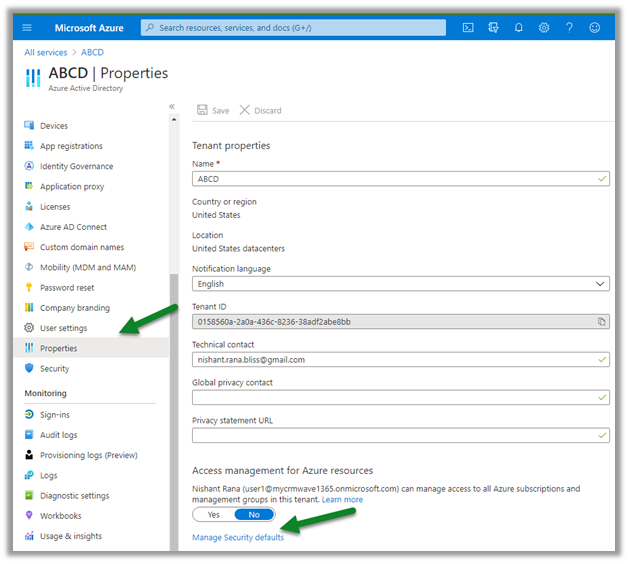This screenshot has height=564, width=628.
Task: Click the Discard button
Action: pos(260,111)
